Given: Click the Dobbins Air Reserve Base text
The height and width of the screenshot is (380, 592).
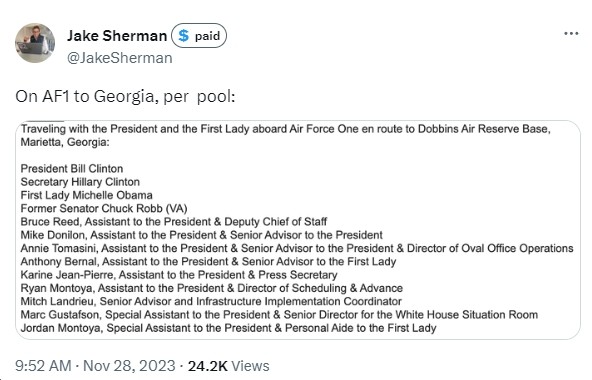Looking at the screenshot, I should pyautogui.click(x=484, y=129).
